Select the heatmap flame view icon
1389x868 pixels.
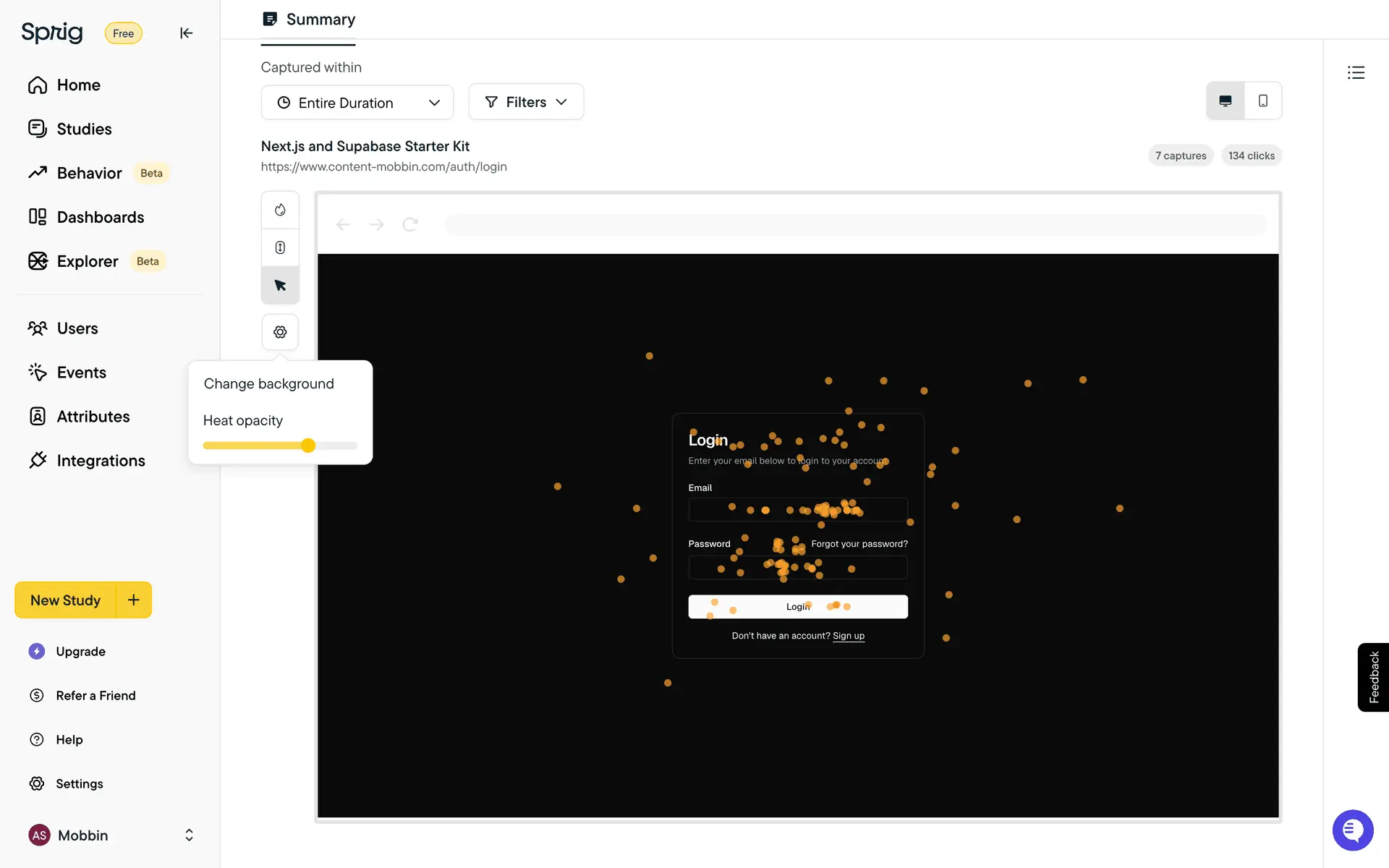click(x=280, y=210)
